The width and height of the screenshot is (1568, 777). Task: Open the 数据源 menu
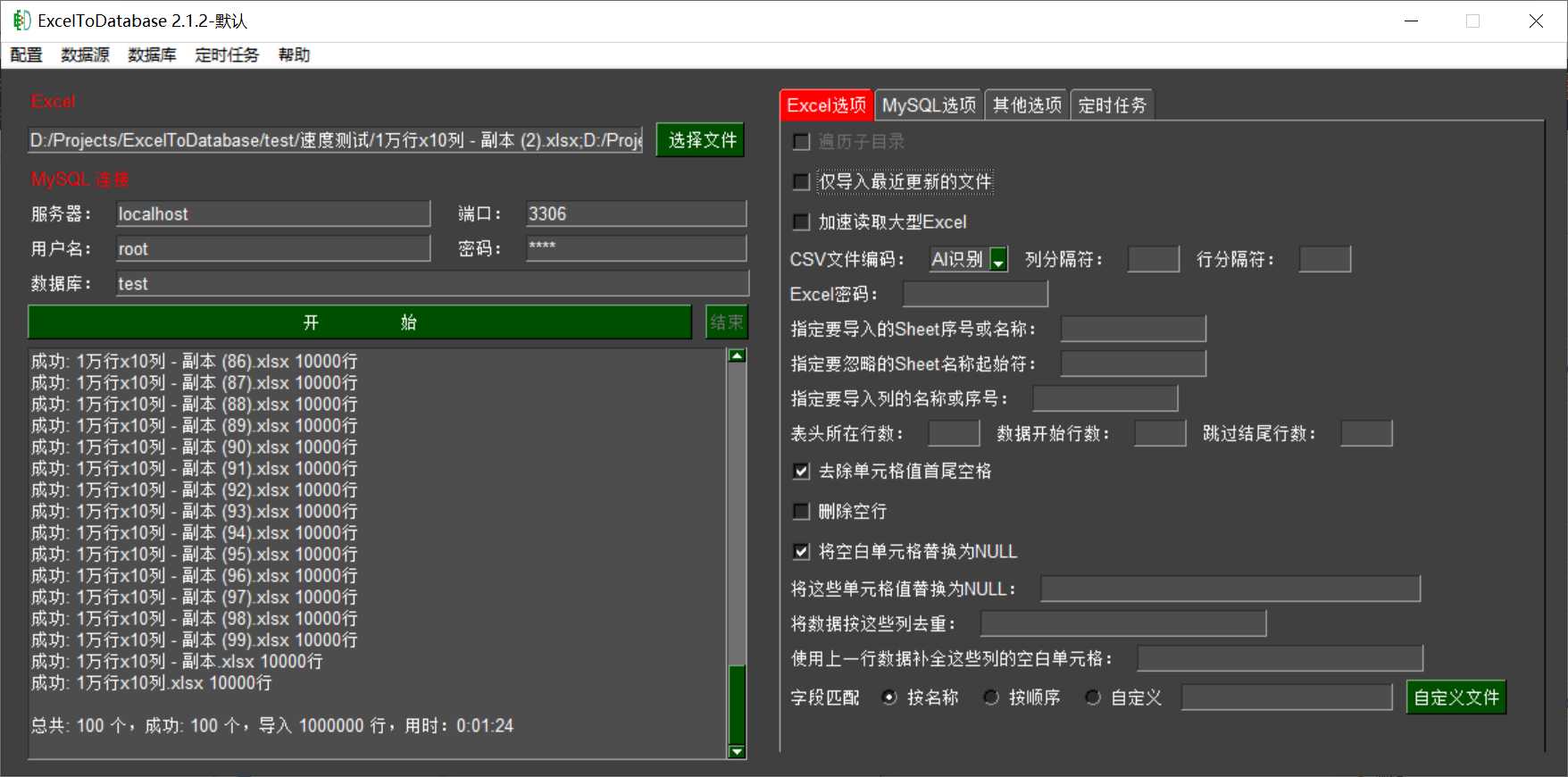pyautogui.click(x=85, y=55)
